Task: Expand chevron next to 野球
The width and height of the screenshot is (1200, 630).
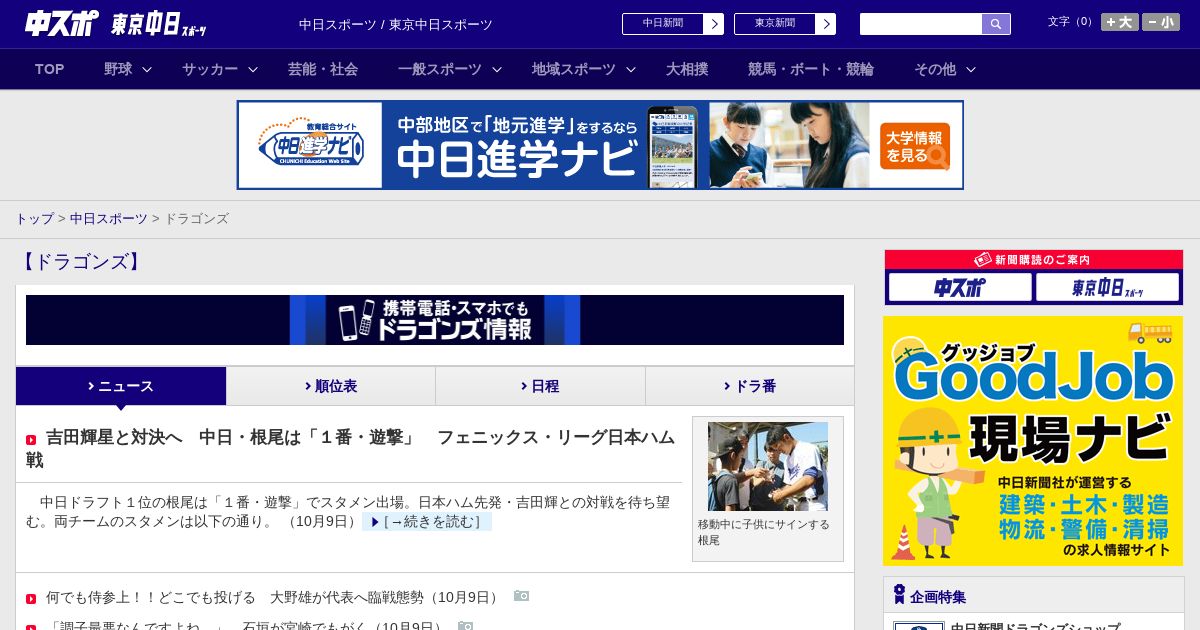Action: (x=147, y=70)
